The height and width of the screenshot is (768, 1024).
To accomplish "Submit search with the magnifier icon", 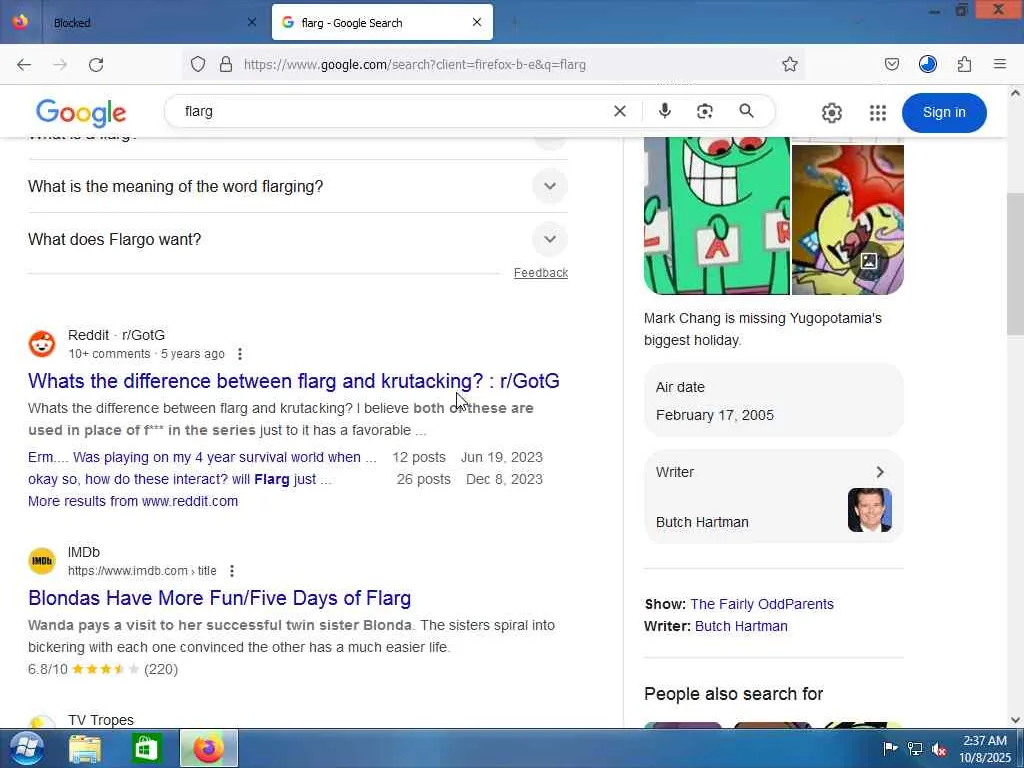I will pos(746,111).
